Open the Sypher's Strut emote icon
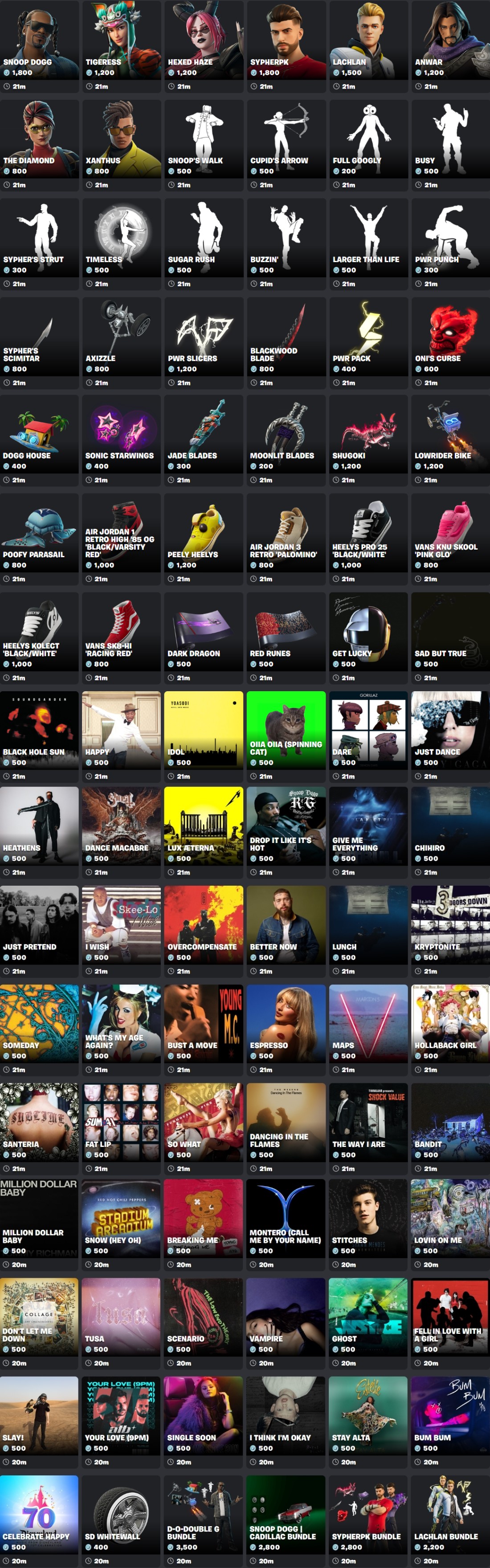490x1568 pixels. (x=40, y=237)
